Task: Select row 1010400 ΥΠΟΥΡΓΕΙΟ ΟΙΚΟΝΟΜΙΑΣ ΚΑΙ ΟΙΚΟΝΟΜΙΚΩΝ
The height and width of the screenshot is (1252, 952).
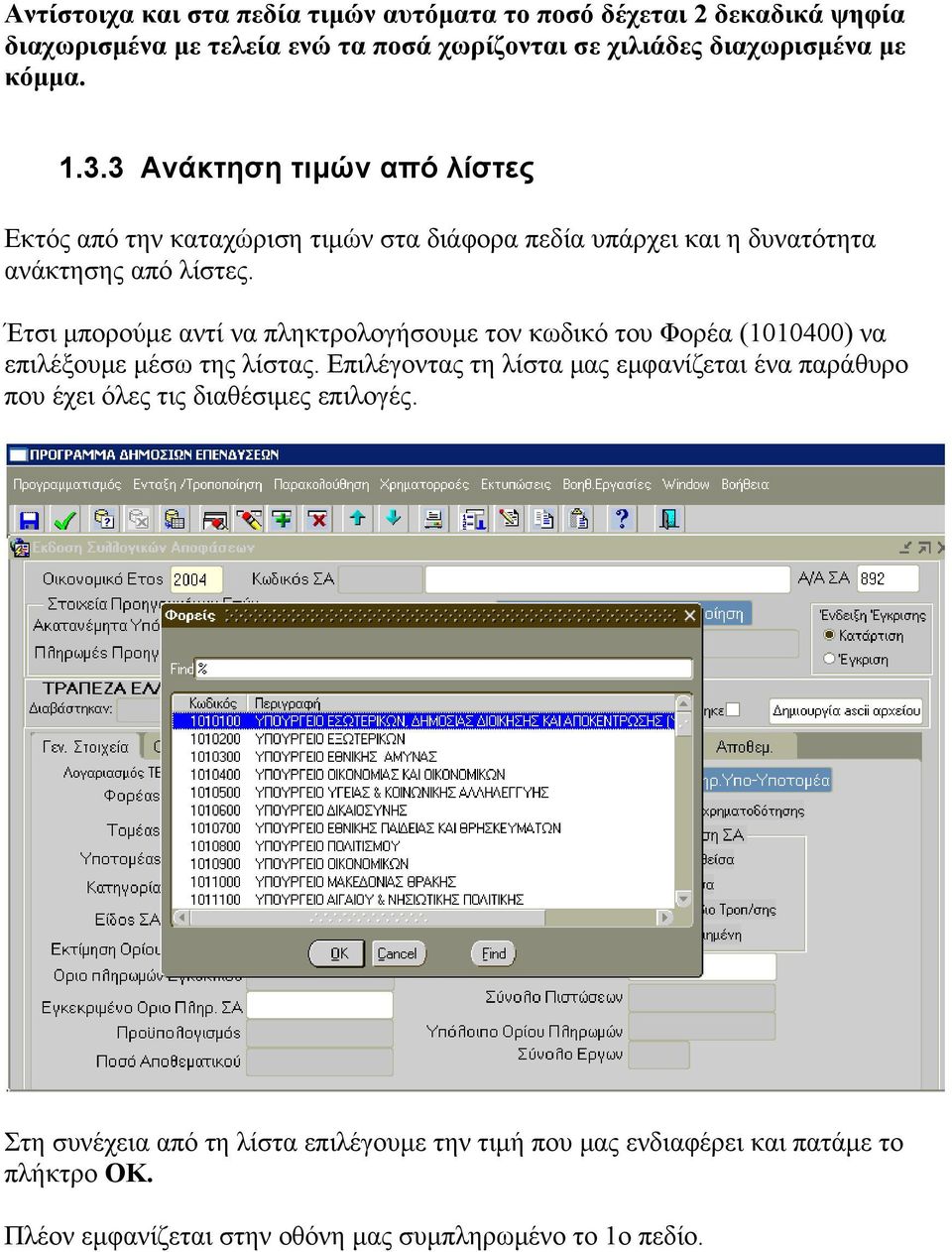Action: pyautogui.click(x=423, y=775)
